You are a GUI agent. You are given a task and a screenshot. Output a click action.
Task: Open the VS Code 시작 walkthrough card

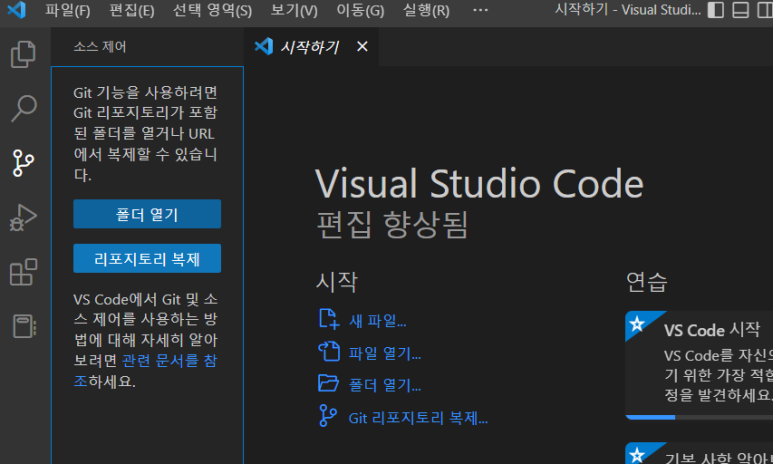tap(699, 365)
